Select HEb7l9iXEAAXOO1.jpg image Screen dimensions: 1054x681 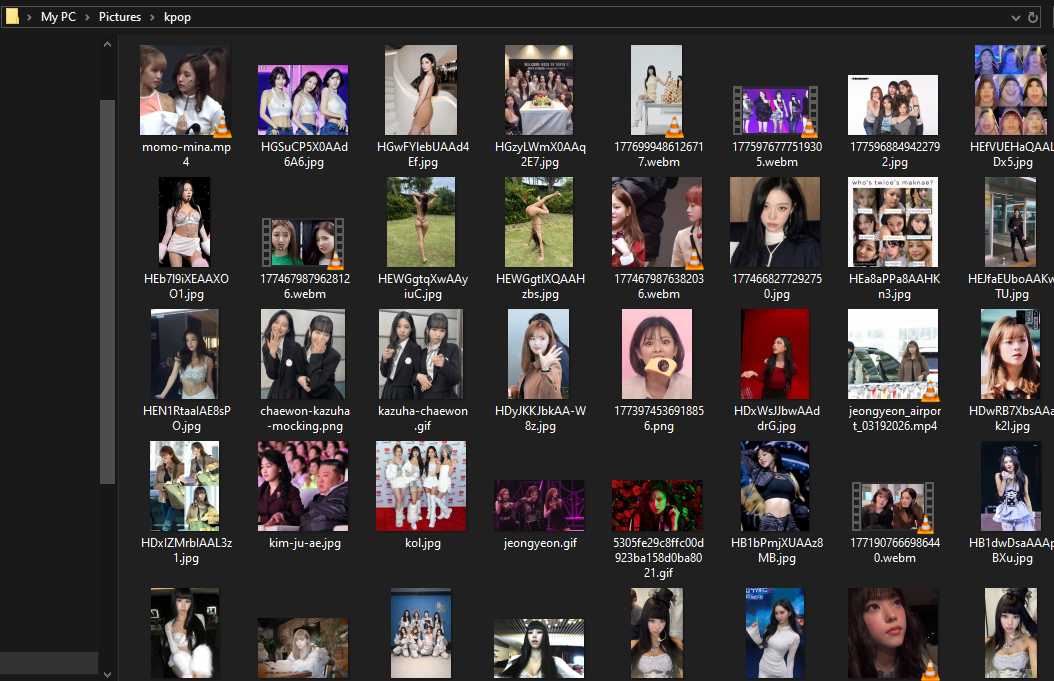point(185,222)
